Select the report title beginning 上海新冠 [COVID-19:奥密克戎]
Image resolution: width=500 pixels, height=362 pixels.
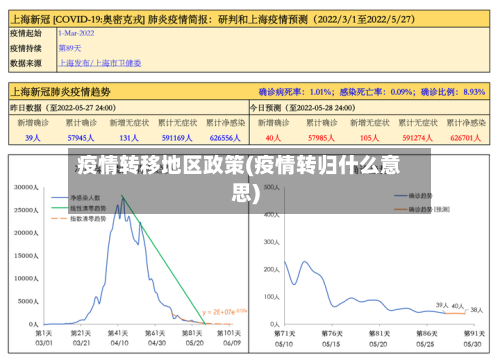pos(213,19)
